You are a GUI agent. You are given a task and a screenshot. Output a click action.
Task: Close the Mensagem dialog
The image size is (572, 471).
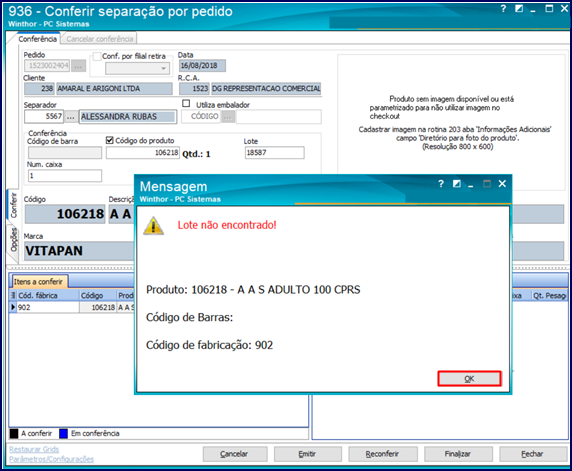[502, 184]
